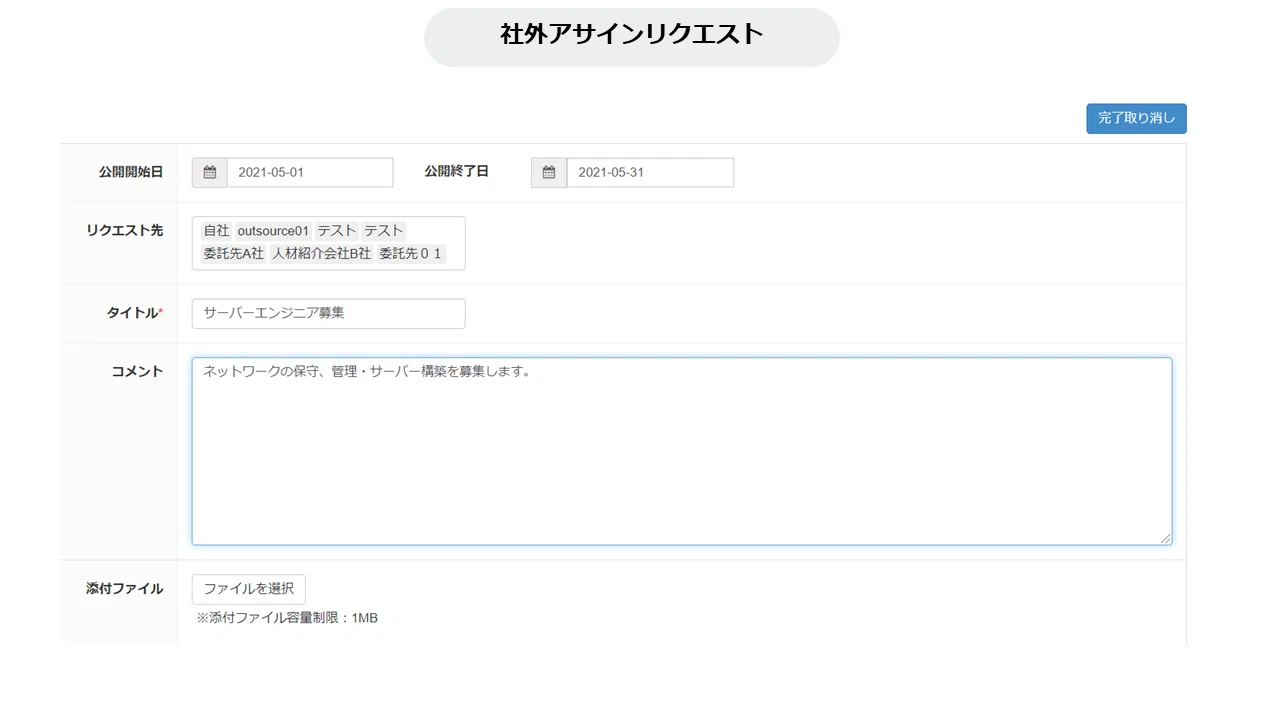The width and height of the screenshot is (1280, 720).
Task: Select the 自社 tag in リクエスト先
Action: point(216,230)
